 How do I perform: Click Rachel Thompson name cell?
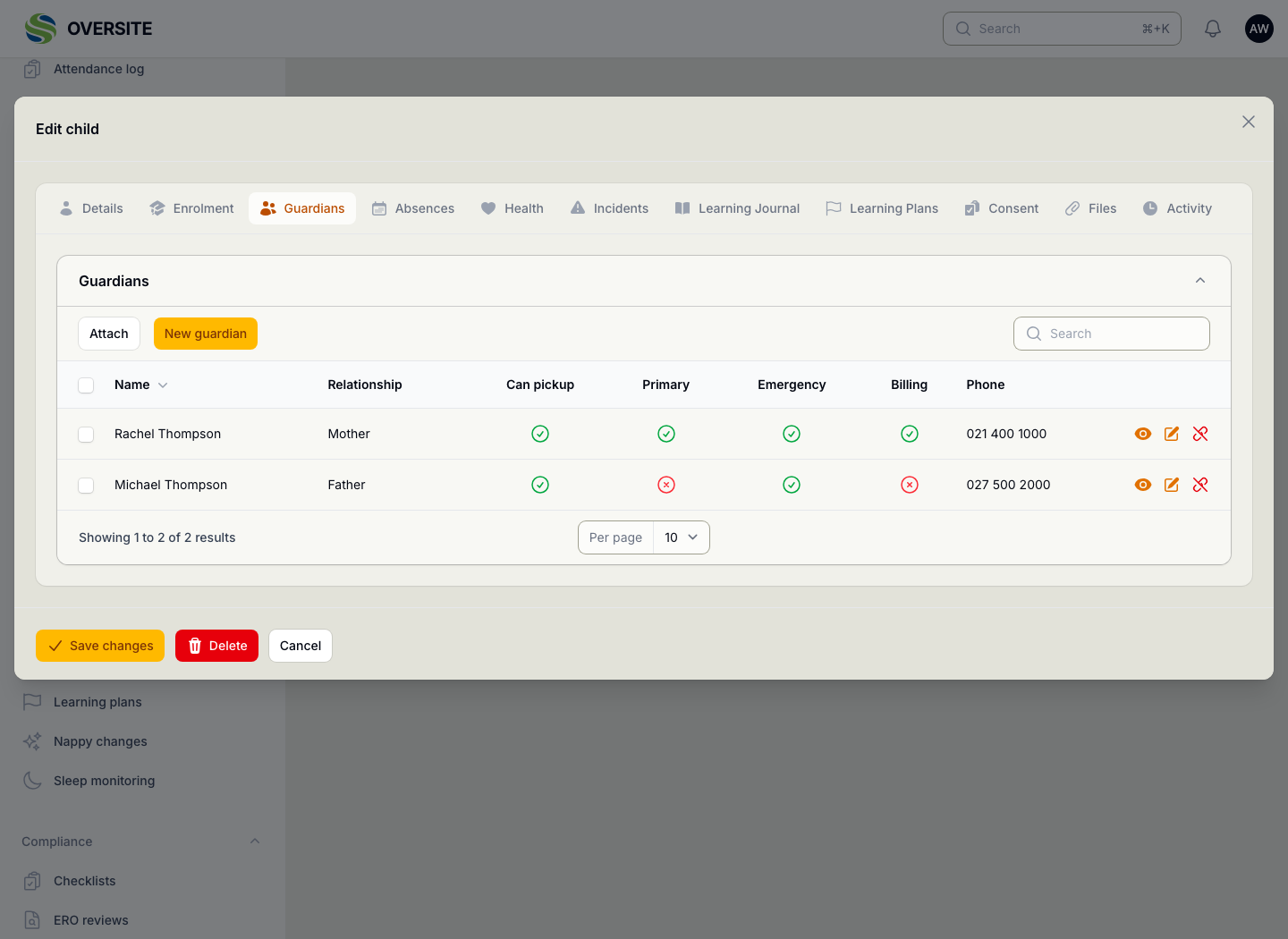click(x=167, y=434)
